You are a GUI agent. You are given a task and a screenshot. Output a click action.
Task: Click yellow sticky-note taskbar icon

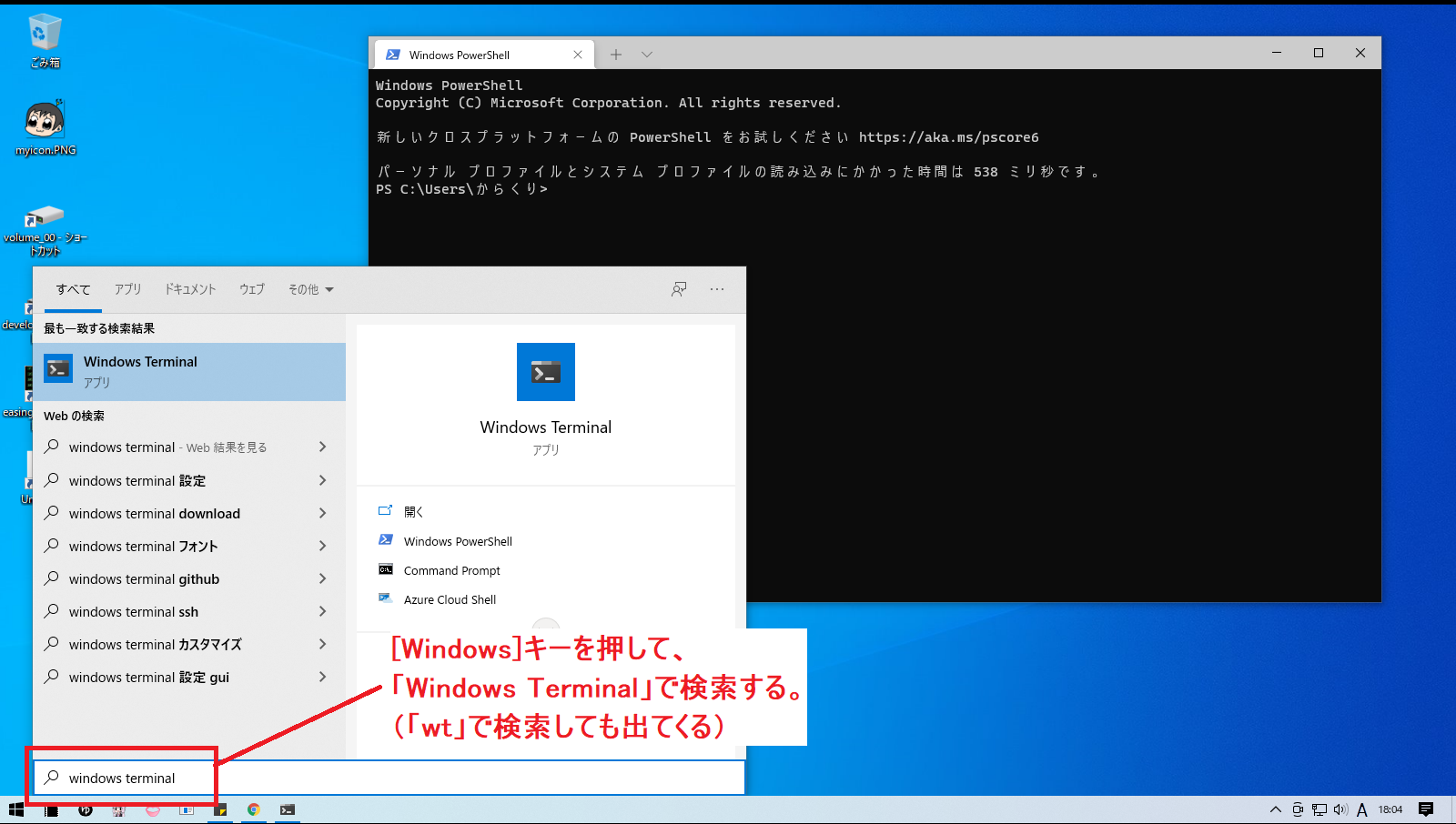[x=220, y=809]
